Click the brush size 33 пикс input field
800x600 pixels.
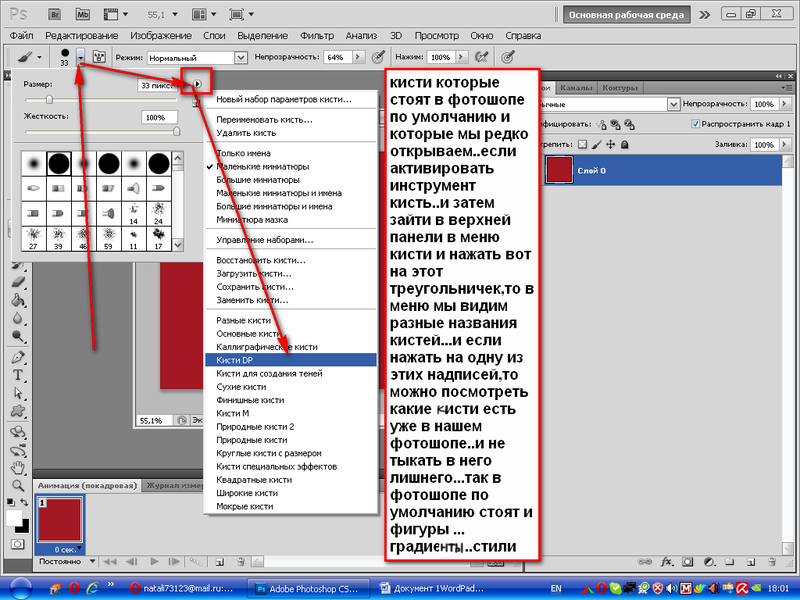point(156,85)
